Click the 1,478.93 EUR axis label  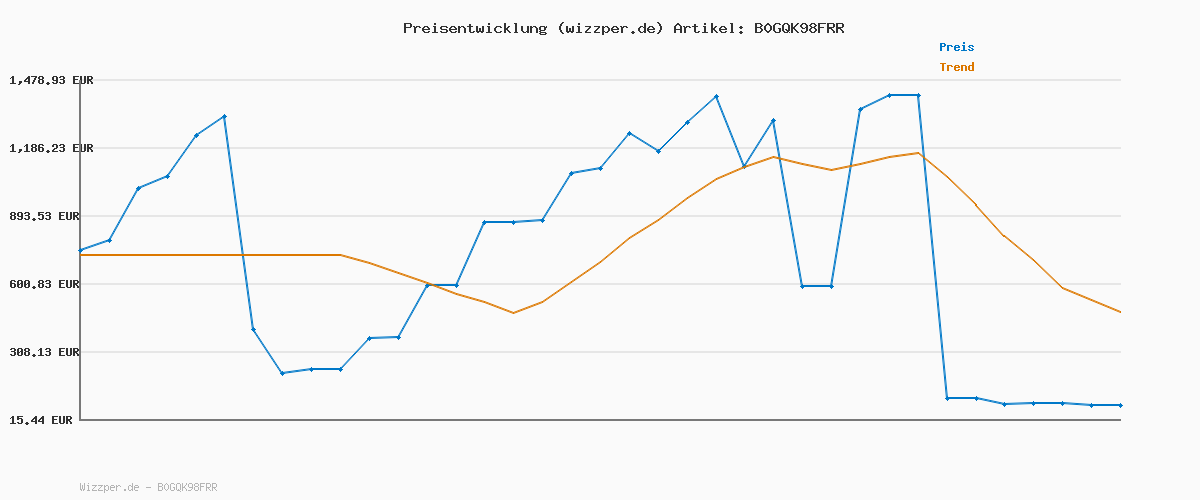(x=51, y=80)
